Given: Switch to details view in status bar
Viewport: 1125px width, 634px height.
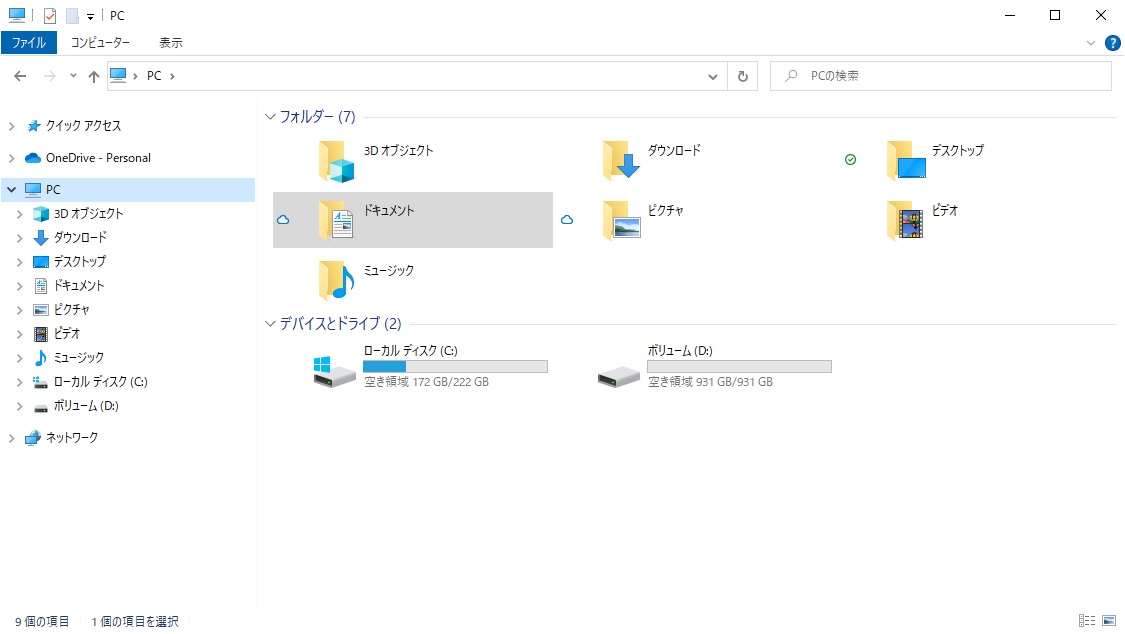Looking at the screenshot, I should click(x=1087, y=621).
